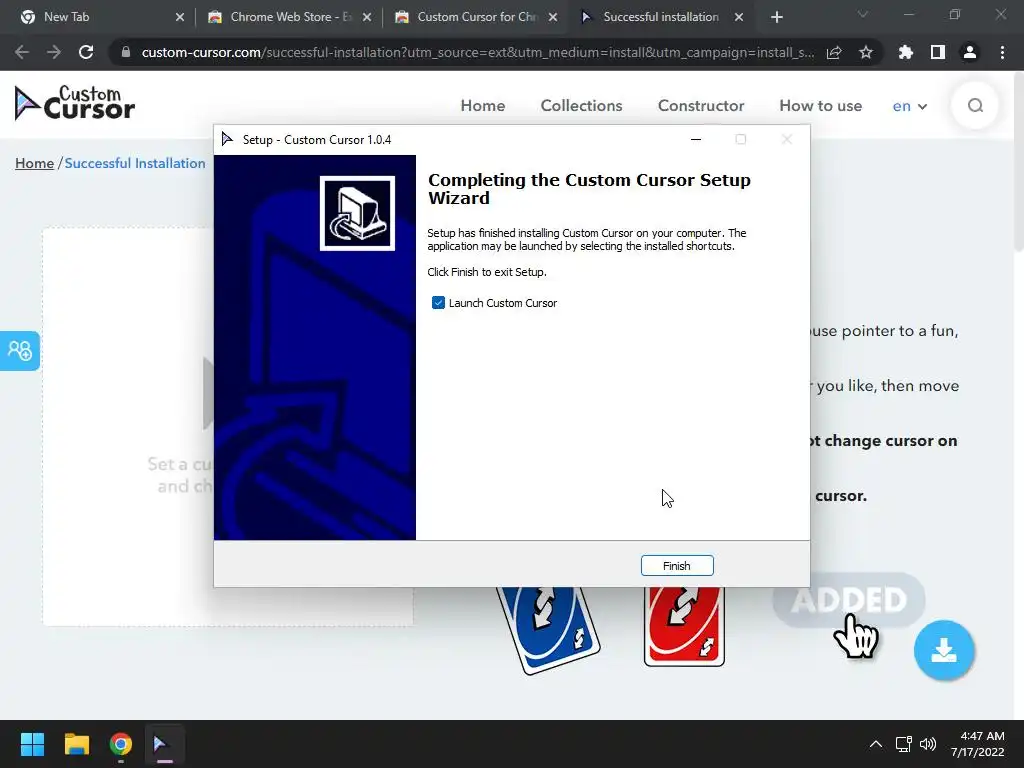Open the taskbar clock and date

(978, 744)
